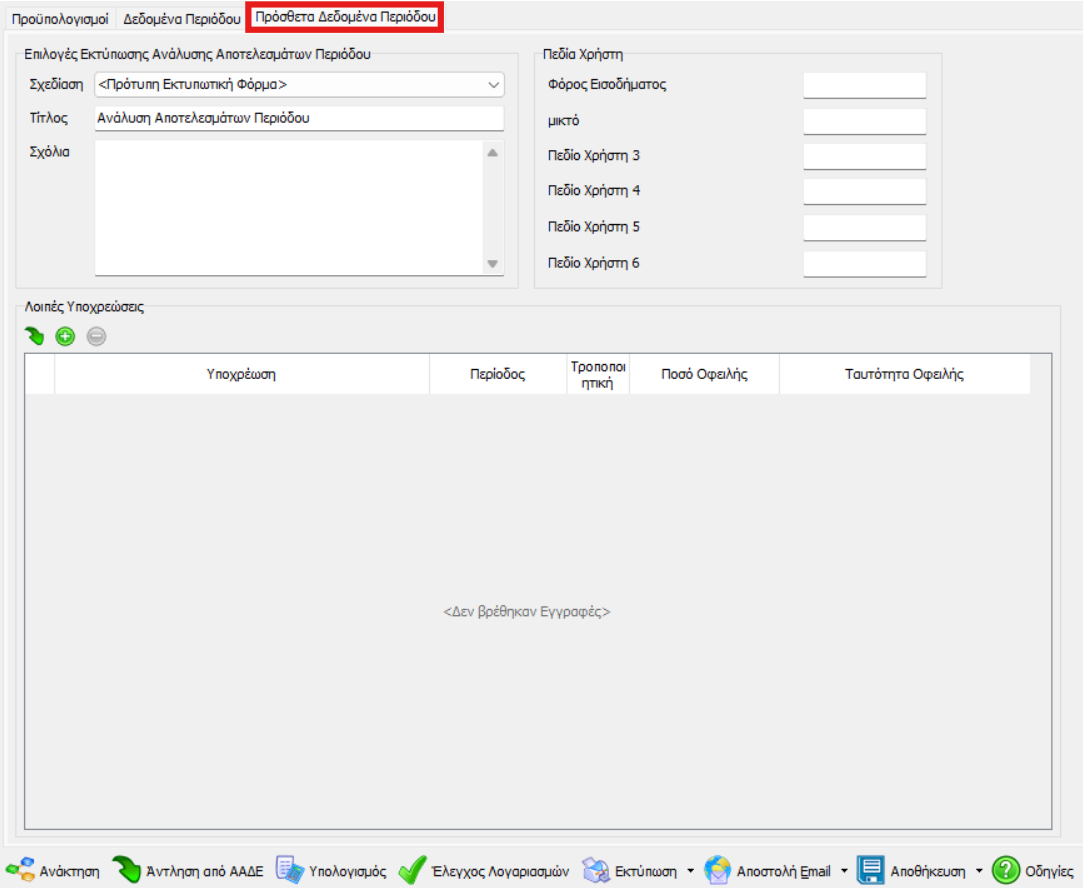Click the Ανάκτηση (retrieve) toolbar icon
Screen dimensions: 1083x888
pyautogui.click(x=20, y=870)
